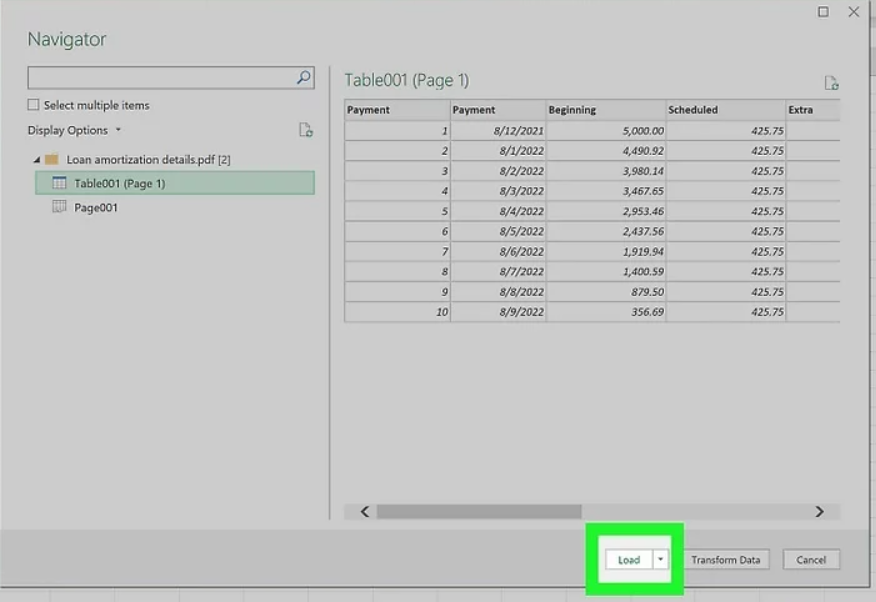
Task: Select Page001 in the navigator tree
Action: tap(97, 208)
